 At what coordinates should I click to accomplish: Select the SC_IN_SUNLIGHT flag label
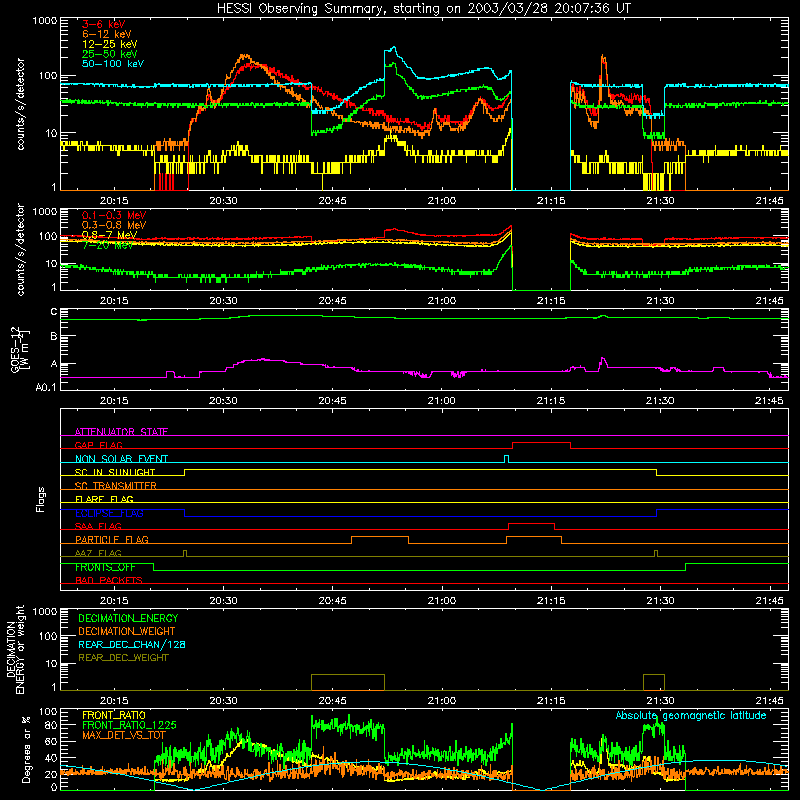click(114, 472)
